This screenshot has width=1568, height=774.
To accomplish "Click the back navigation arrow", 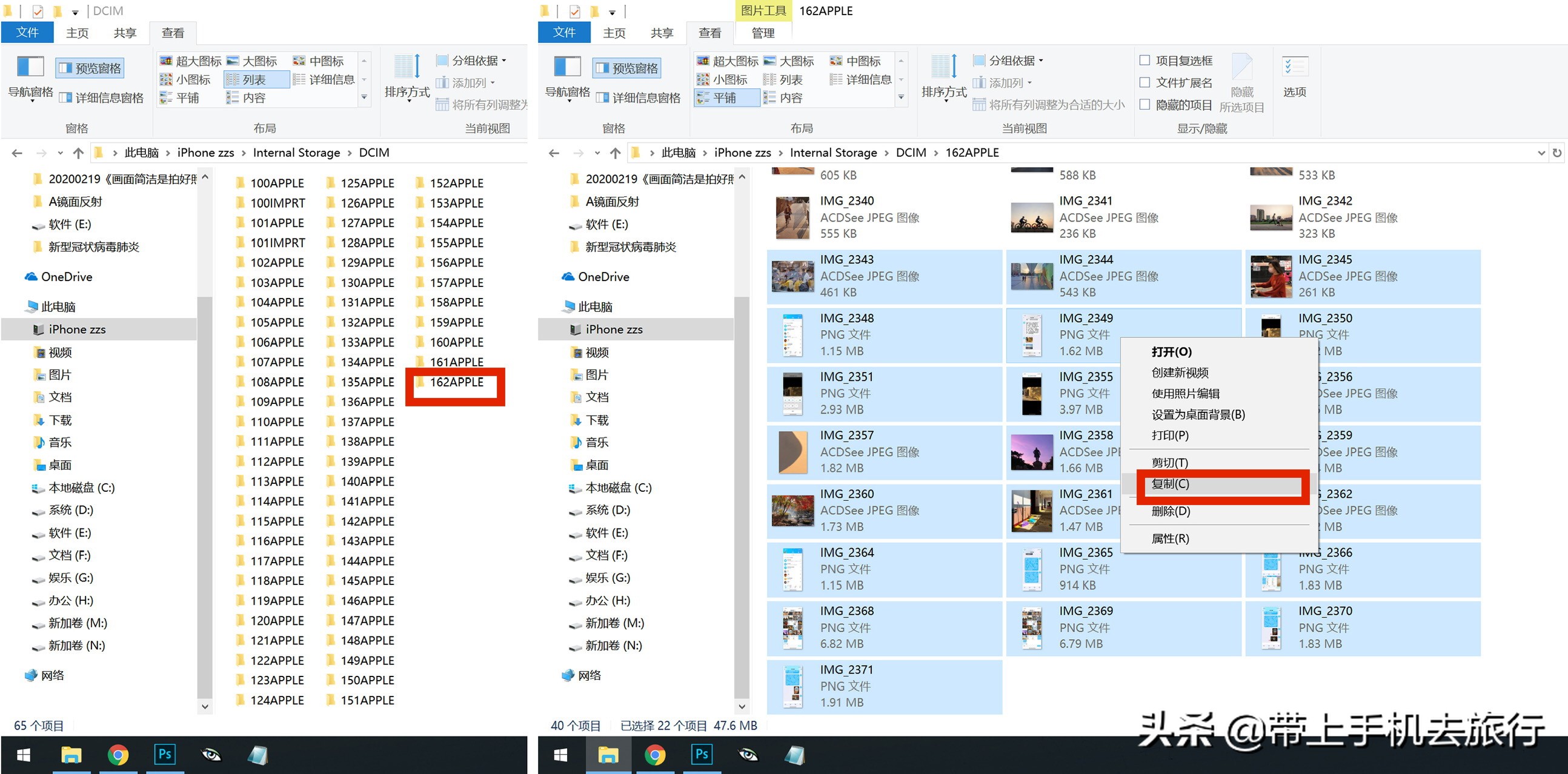I will point(553,153).
